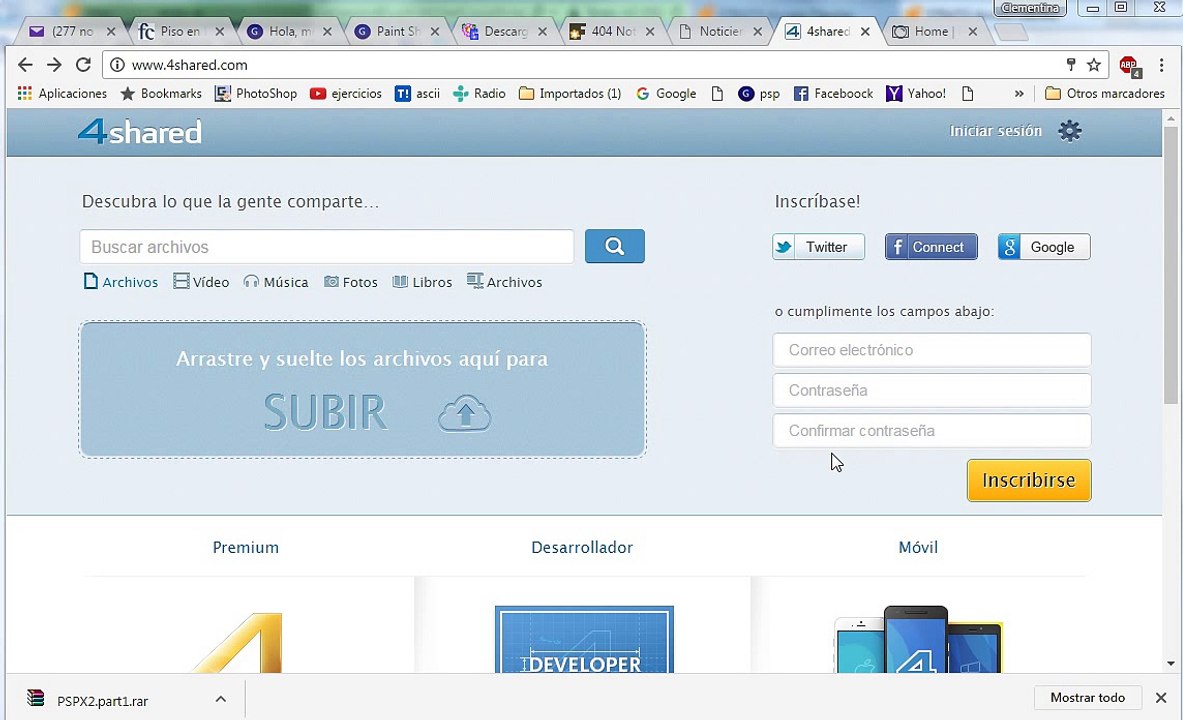Focus the Confirmar contraseña field
This screenshot has width=1183, height=720.
(932, 430)
